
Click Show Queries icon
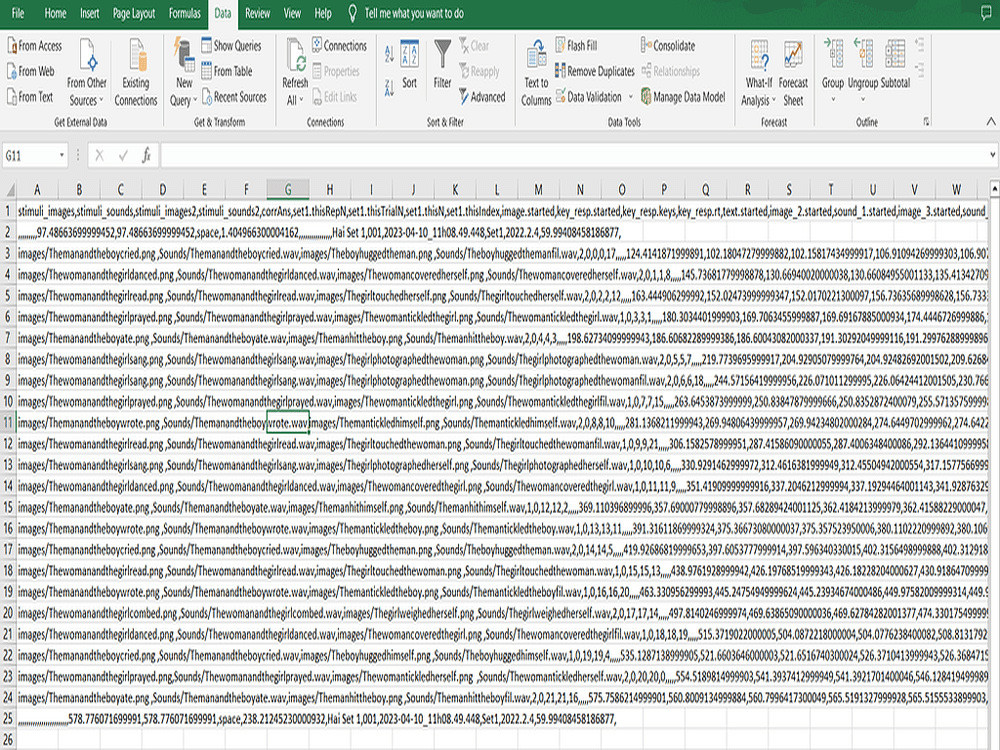point(207,45)
